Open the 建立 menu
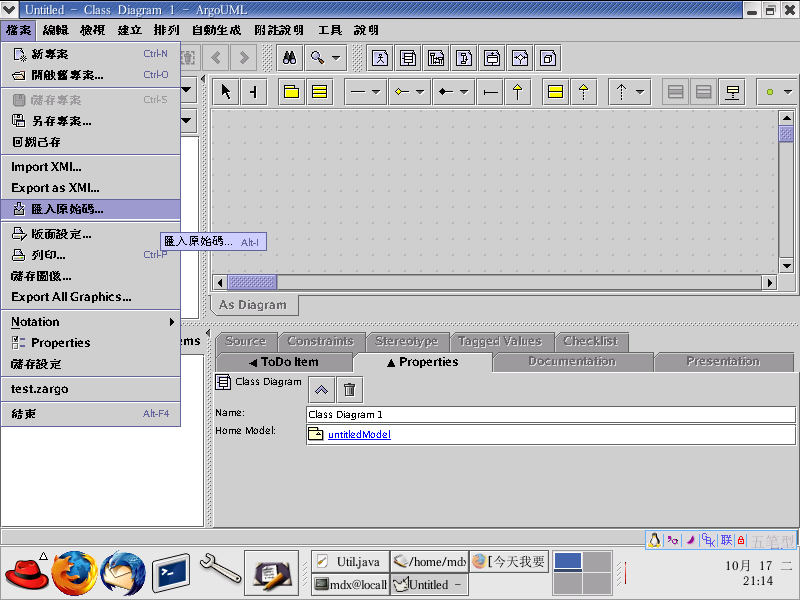800x600 pixels. tap(130, 30)
